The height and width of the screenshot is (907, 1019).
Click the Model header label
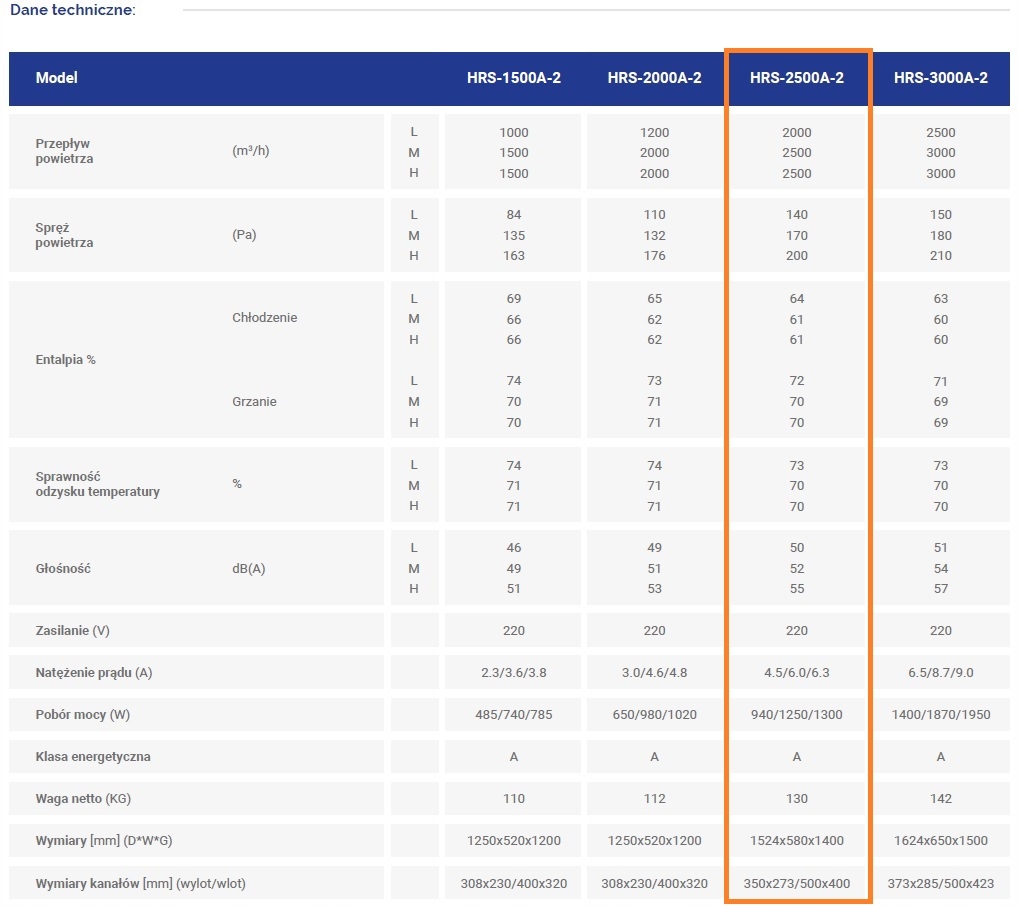(x=57, y=78)
